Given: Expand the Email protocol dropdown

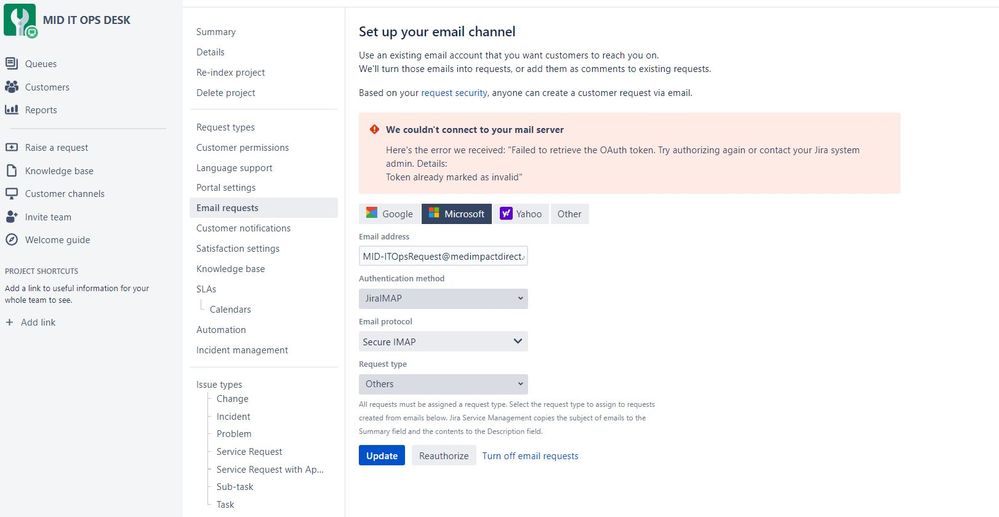Looking at the screenshot, I should [443, 341].
